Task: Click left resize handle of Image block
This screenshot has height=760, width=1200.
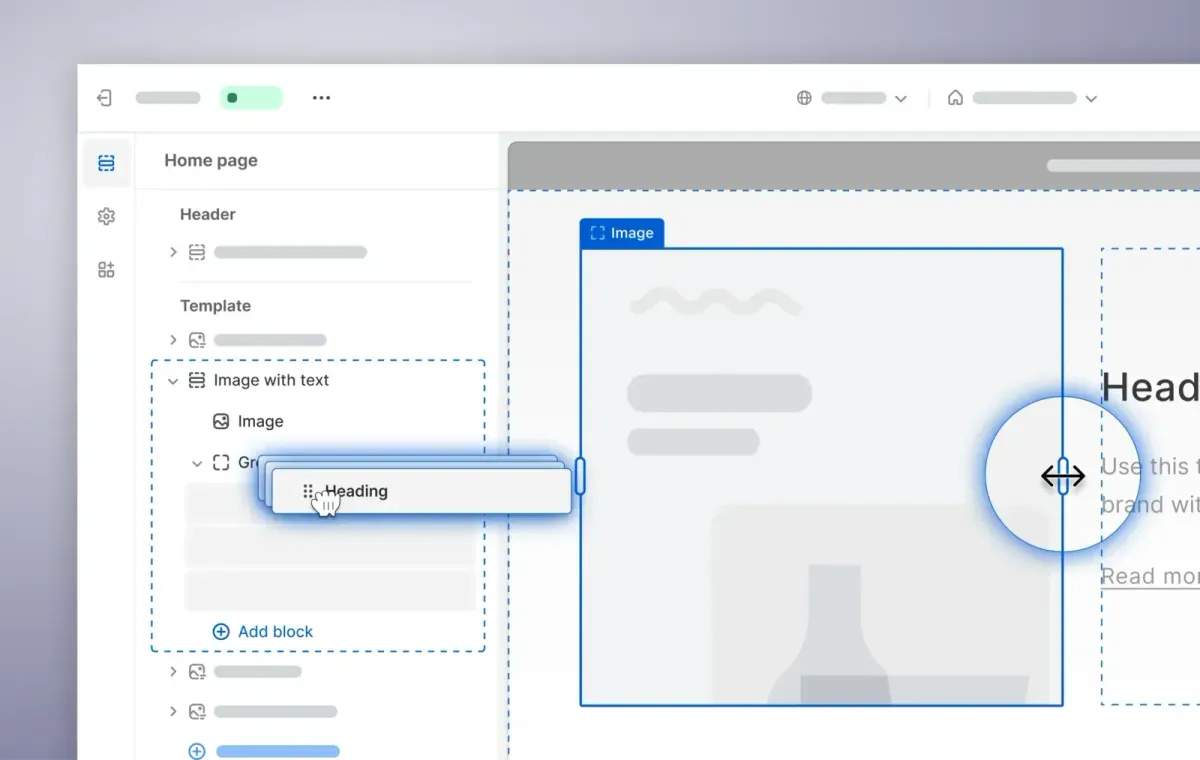Action: click(x=580, y=476)
